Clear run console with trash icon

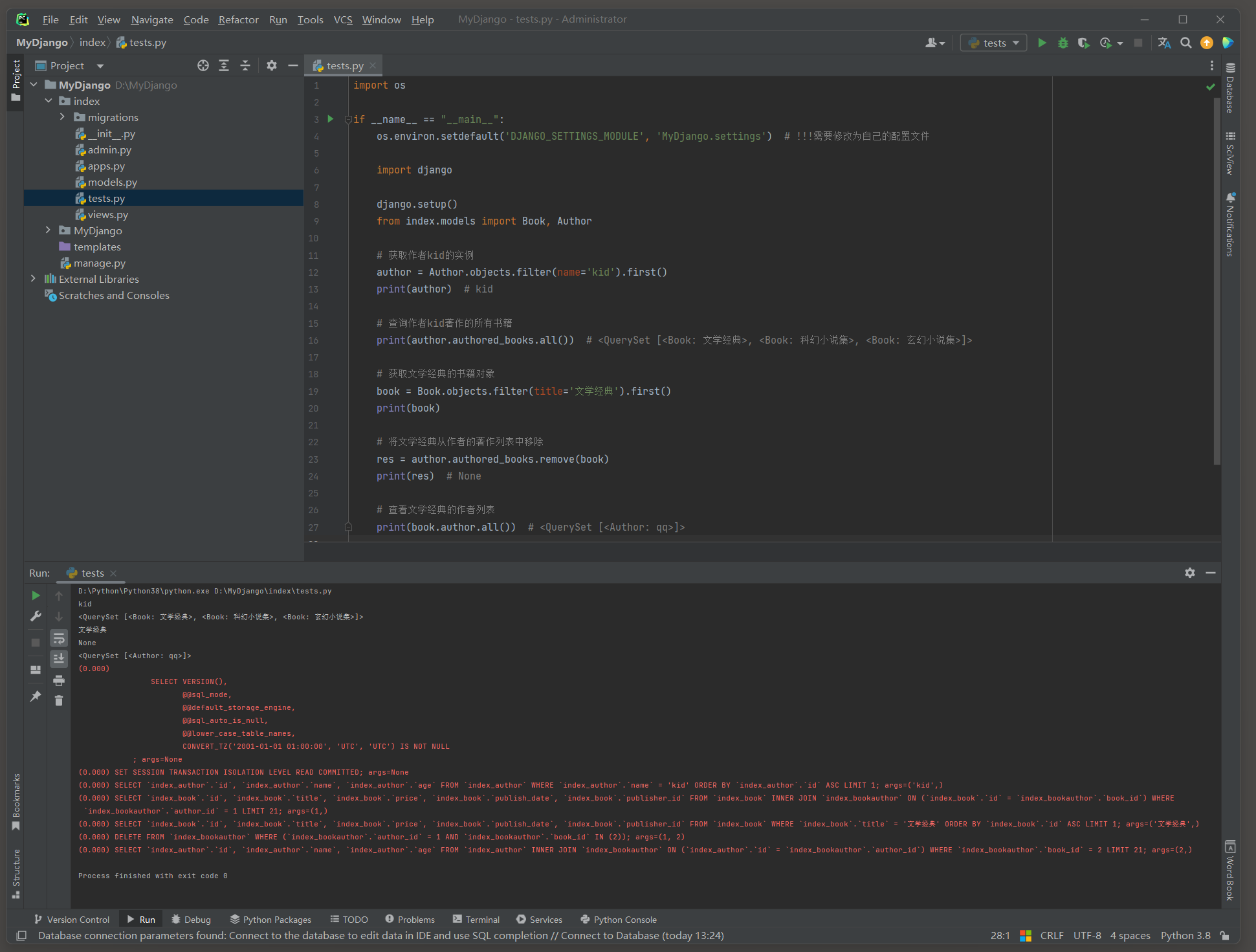(59, 701)
